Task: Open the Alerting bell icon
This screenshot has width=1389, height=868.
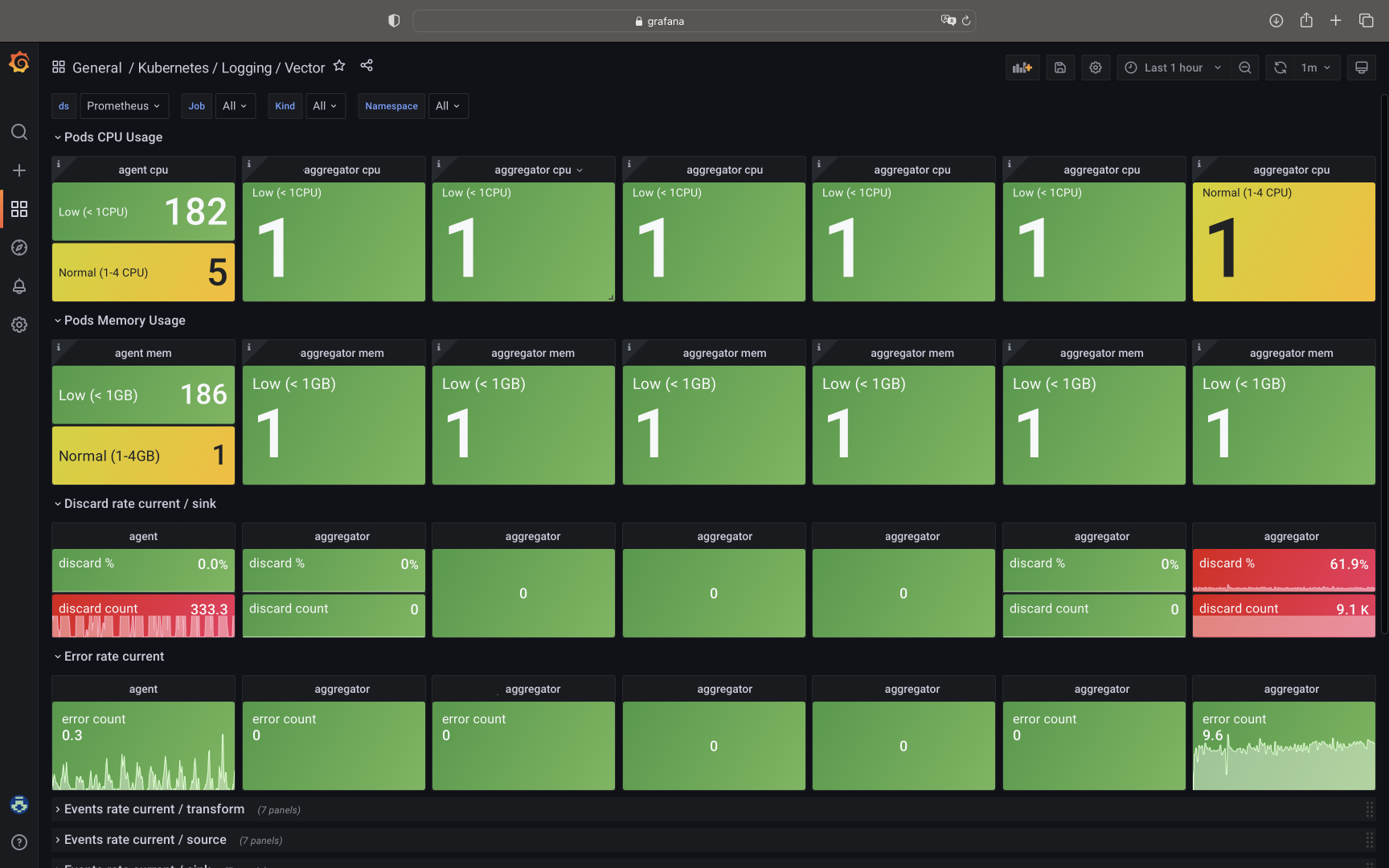Action: (x=19, y=286)
